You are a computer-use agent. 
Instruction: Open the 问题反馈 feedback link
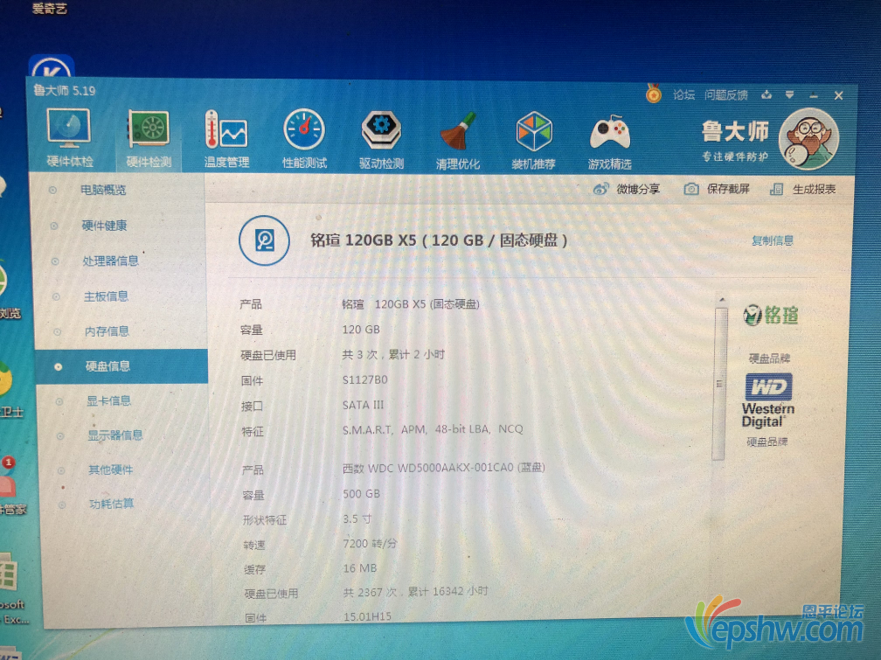(726, 95)
